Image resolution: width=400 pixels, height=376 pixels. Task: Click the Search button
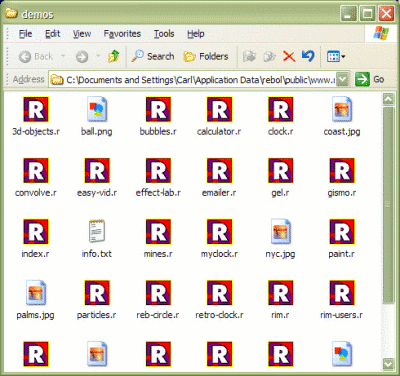pos(153,56)
